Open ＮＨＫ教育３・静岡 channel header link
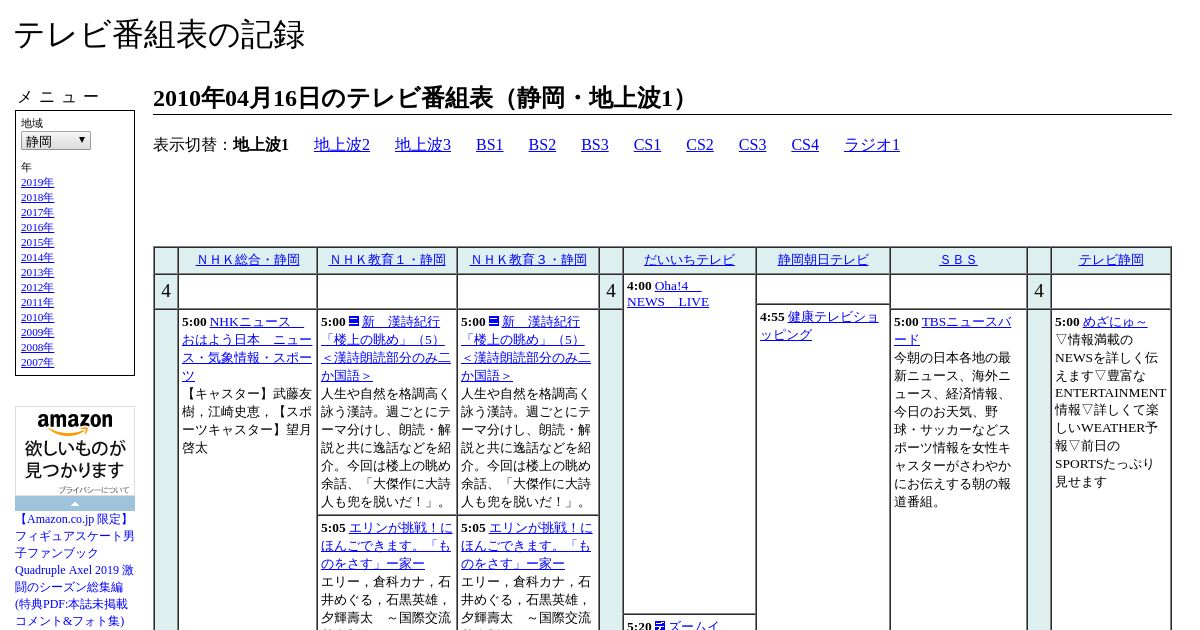 (x=528, y=260)
